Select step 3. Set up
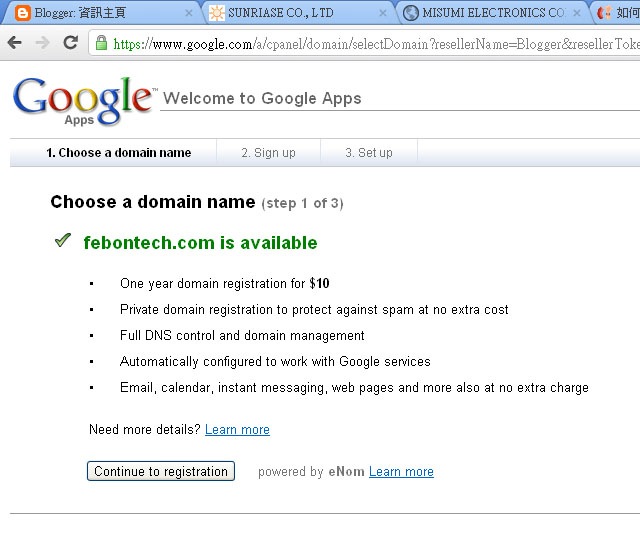Image resolution: width=640 pixels, height=542 pixels. pyautogui.click(x=369, y=153)
